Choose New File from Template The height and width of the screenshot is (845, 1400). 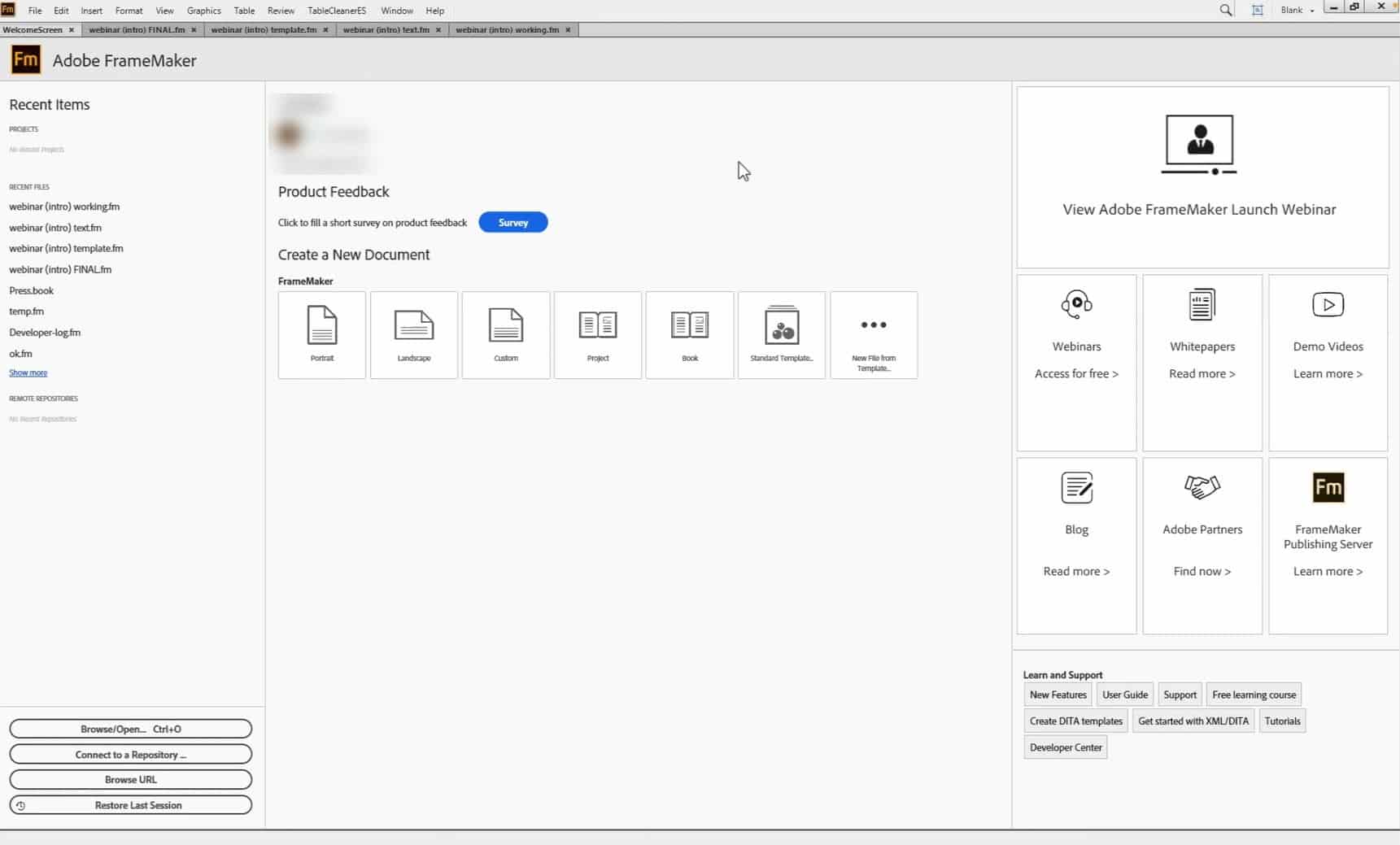[x=873, y=334]
